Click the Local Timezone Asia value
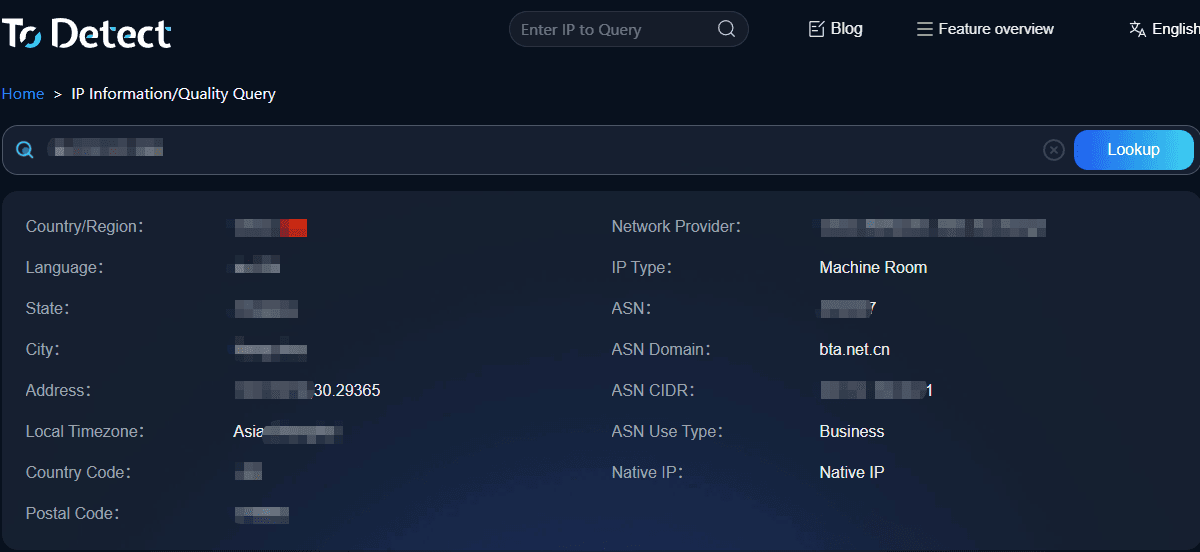 pos(288,432)
